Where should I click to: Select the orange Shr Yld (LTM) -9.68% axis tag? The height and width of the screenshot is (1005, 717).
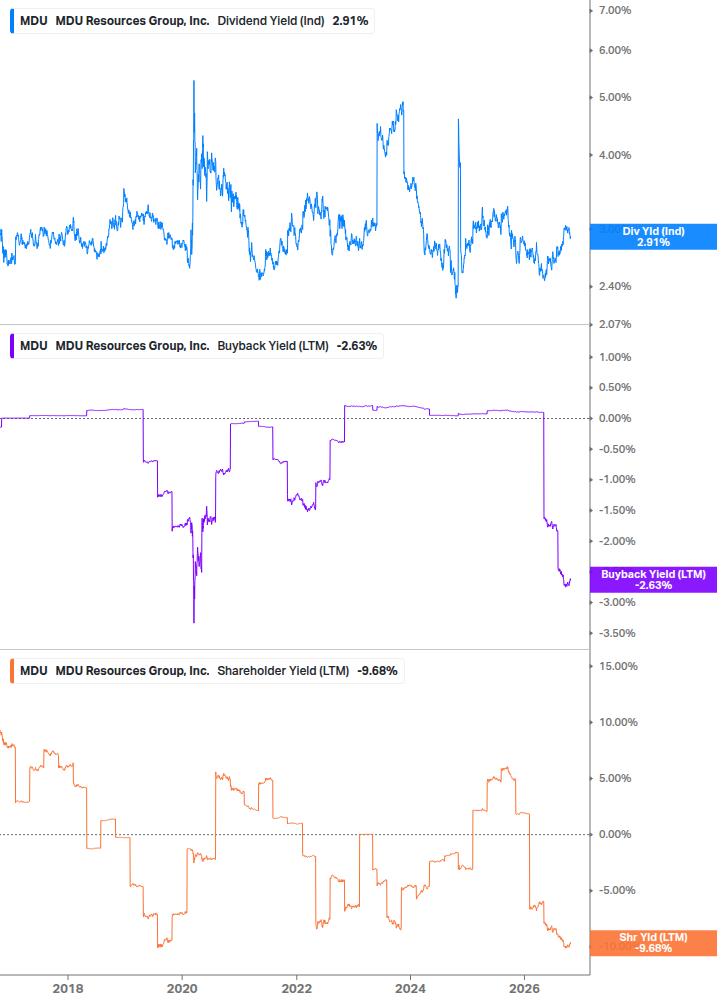pyautogui.click(x=653, y=943)
